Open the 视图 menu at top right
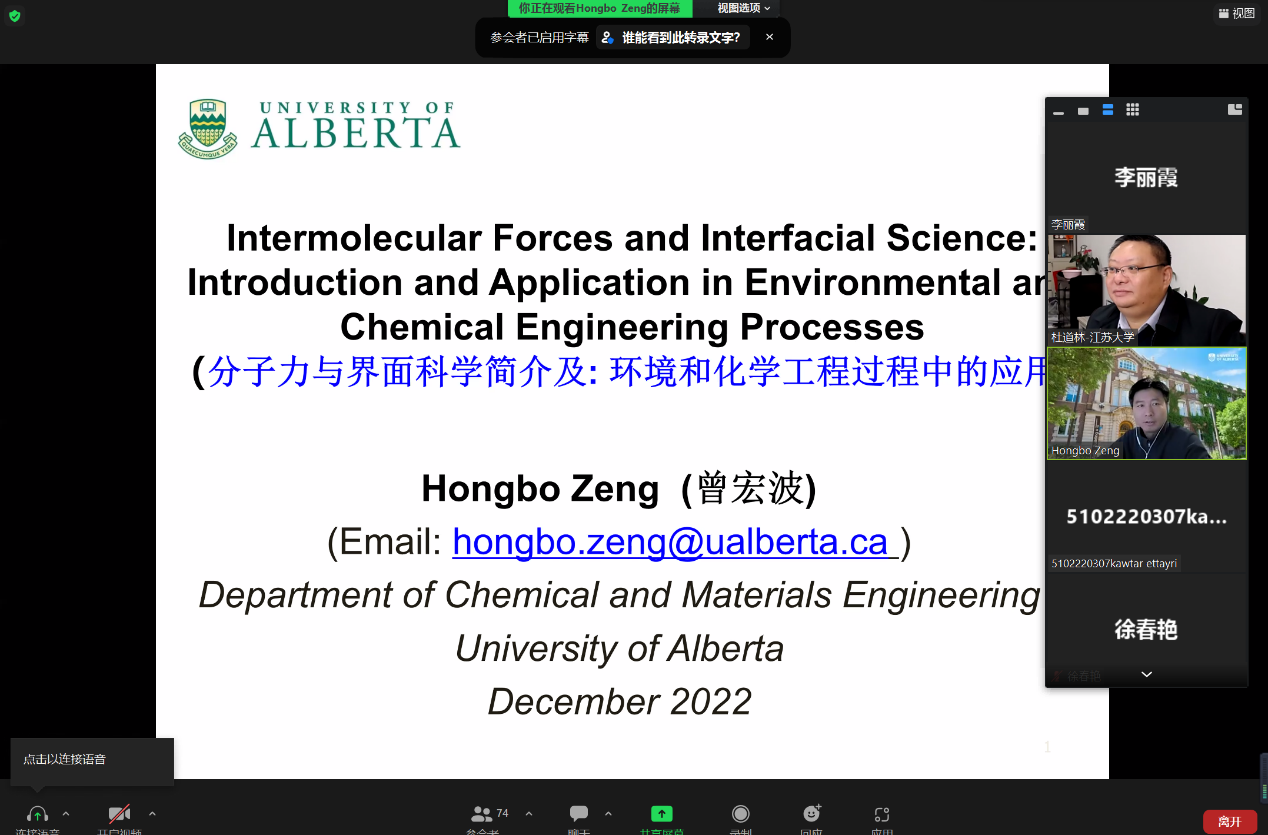This screenshot has width=1268, height=835. [1236, 13]
